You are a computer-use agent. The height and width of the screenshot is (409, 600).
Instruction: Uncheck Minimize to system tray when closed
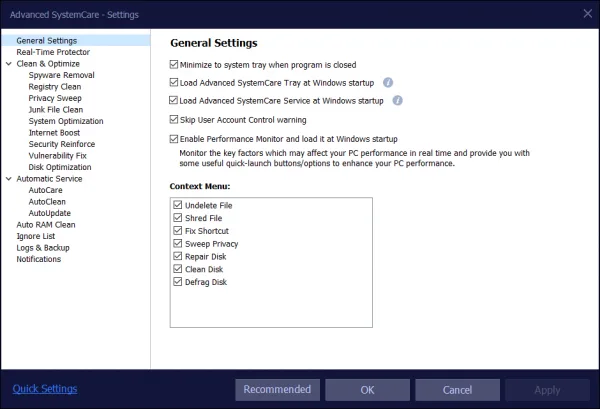(x=174, y=65)
